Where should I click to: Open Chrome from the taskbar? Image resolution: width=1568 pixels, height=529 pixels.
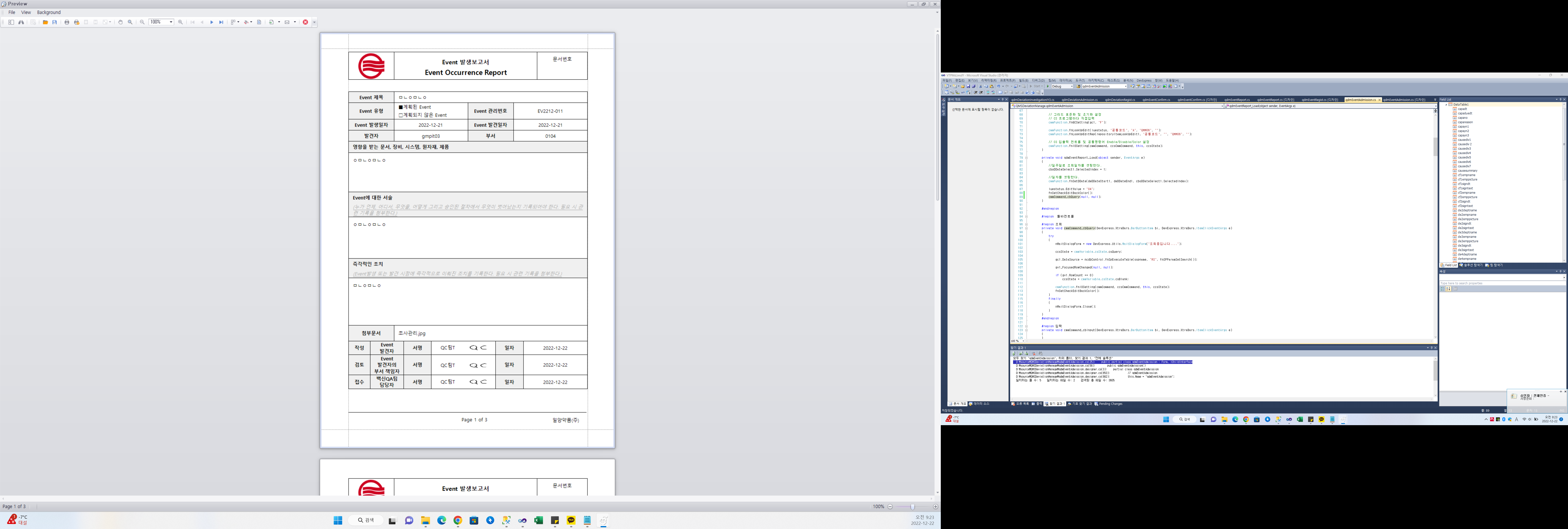[458, 520]
